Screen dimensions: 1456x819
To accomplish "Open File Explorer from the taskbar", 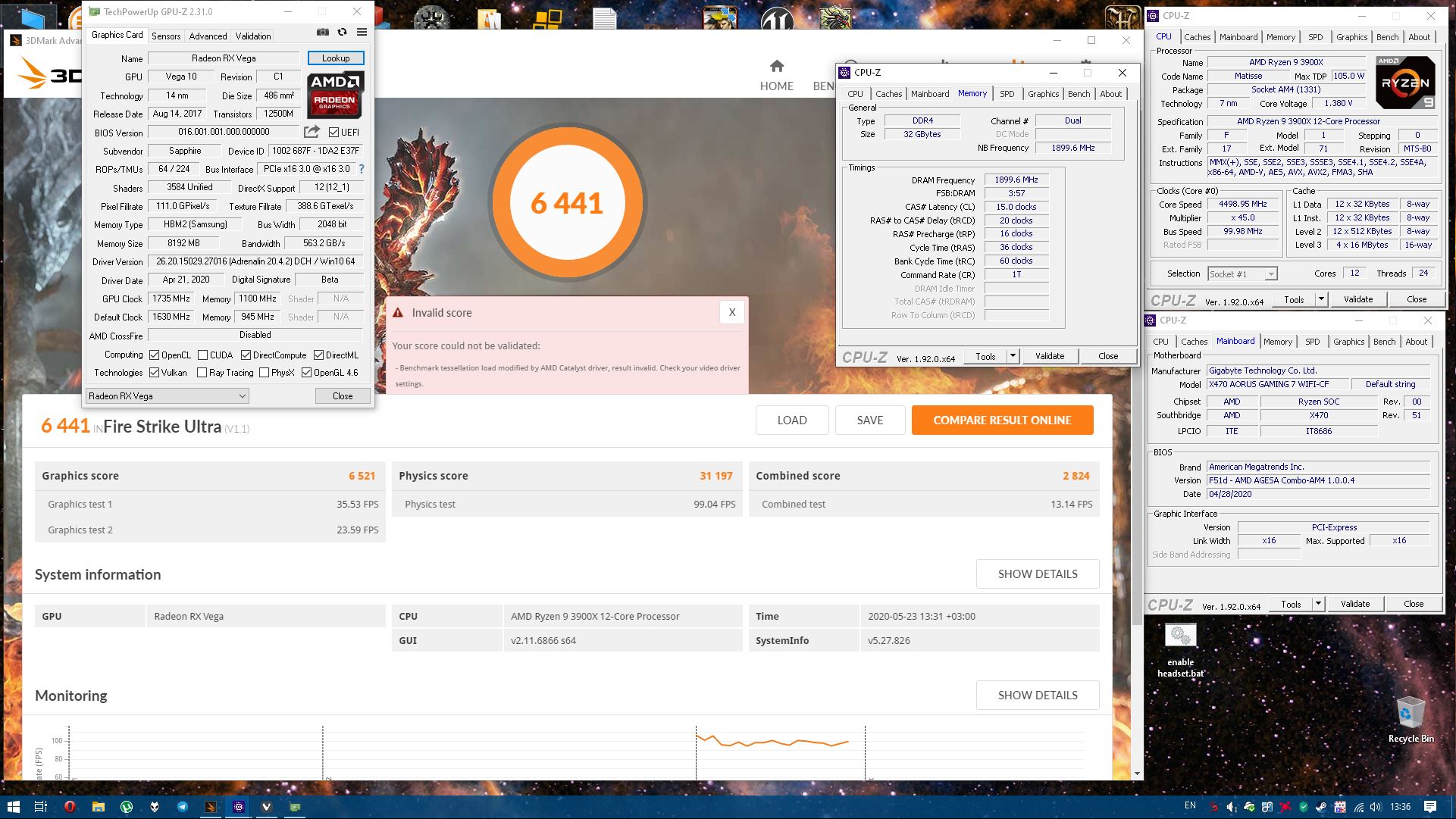I will [x=98, y=807].
